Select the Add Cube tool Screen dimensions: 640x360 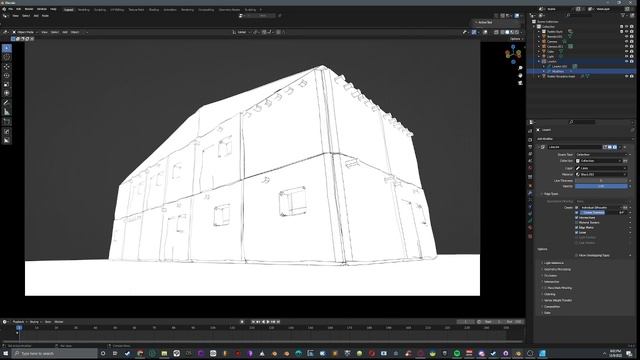point(7,122)
